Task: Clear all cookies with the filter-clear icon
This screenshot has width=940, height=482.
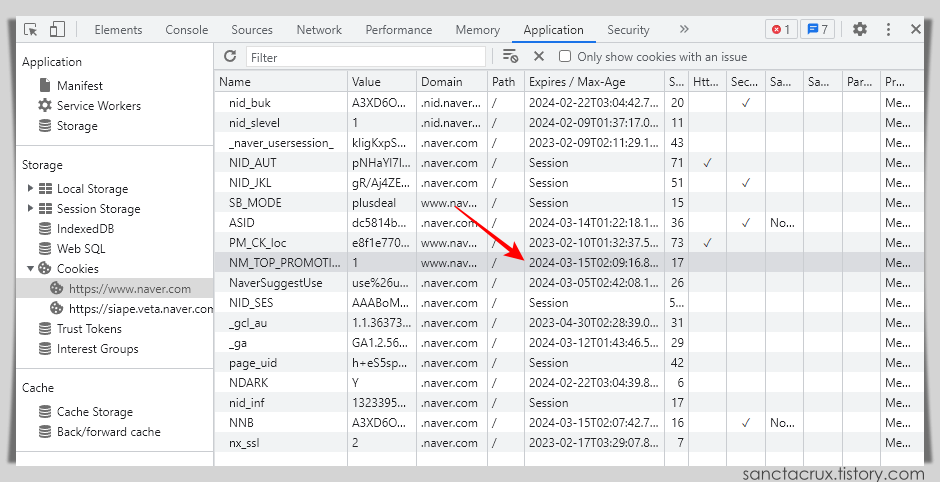Action: pos(510,56)
